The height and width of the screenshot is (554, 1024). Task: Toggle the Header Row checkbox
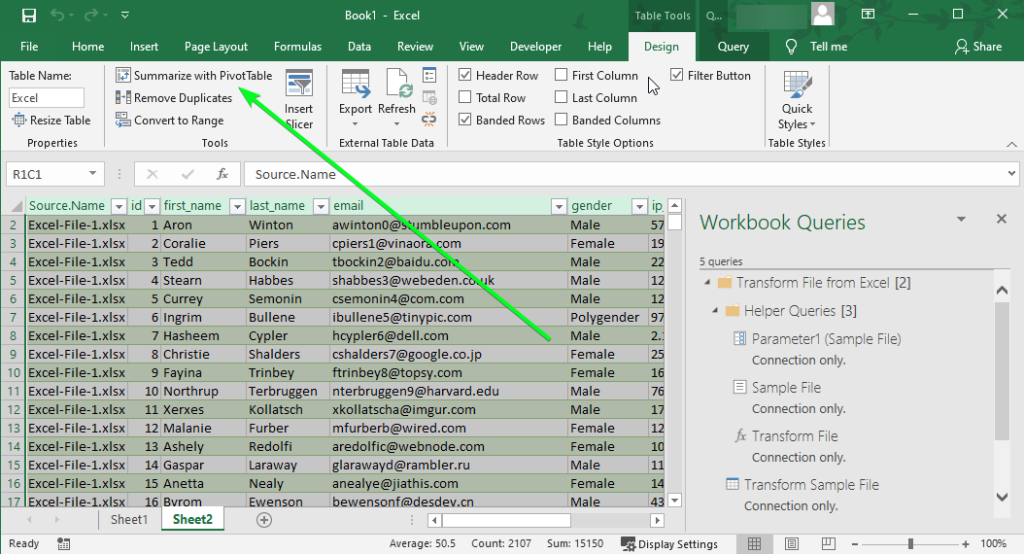(465, 75)
